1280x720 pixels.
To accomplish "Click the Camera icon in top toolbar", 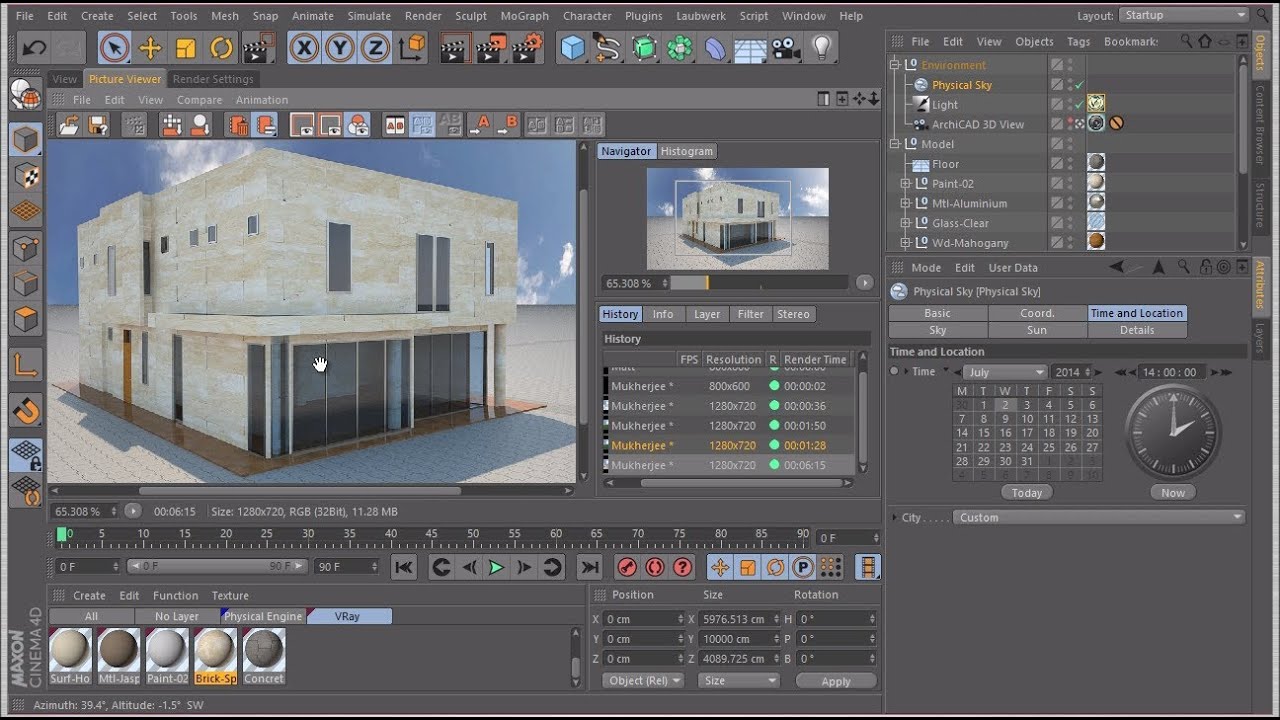I will click(786, 47).
